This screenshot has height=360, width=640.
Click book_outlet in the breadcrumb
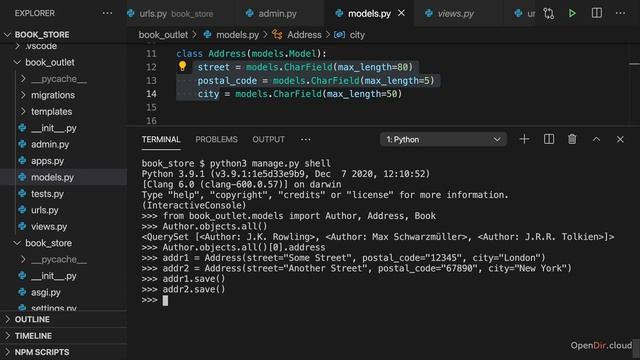click(163, 35)
